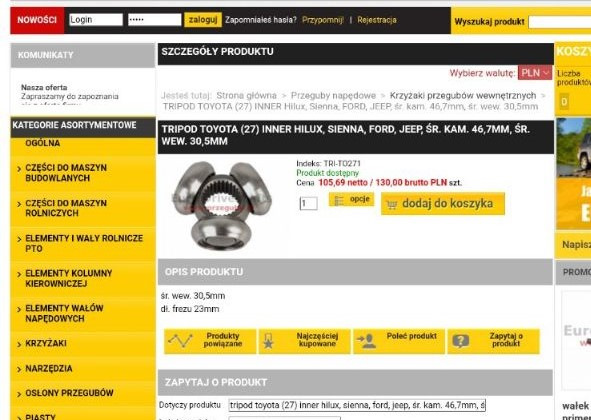
Task: Click the Przypomnij password reminder link
Action: coord(323,20)
